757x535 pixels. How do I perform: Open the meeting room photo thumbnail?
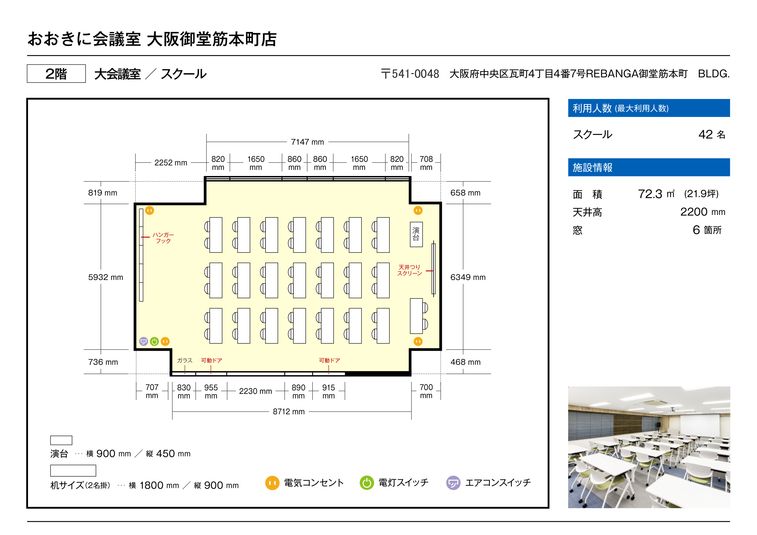point(649,447)
